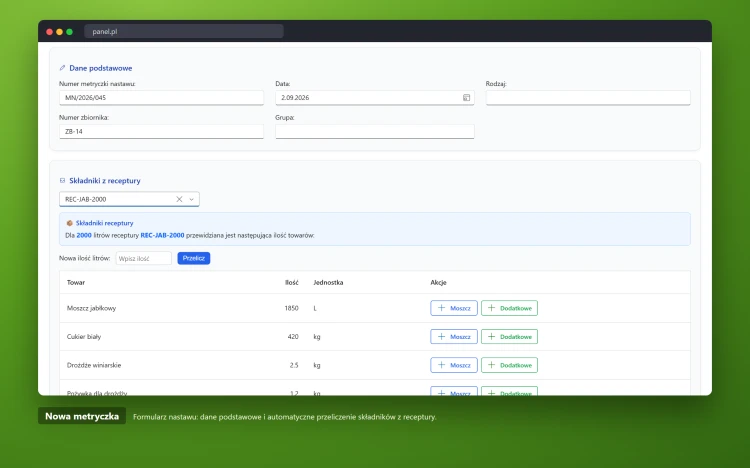Focus the Data field with 2.09.2026
Viewport: 750px width, 468px height.
click(x=375, y=98)
